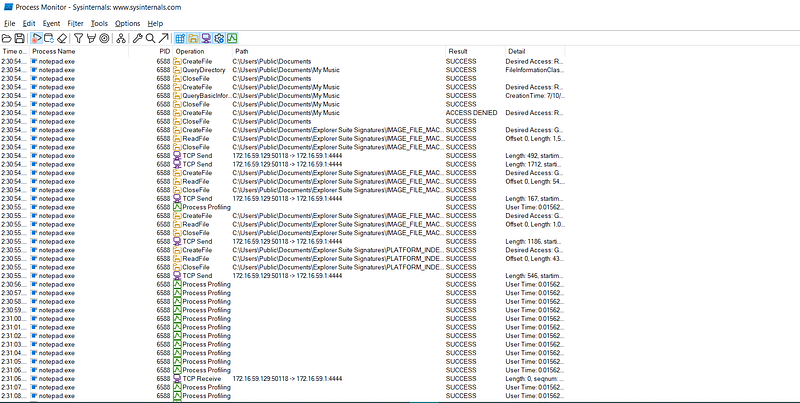Click the Offset 0, Length: 43... detail cell
This screenshot has height=403, width=800.
pyautogui.click(x=535, y=259)
